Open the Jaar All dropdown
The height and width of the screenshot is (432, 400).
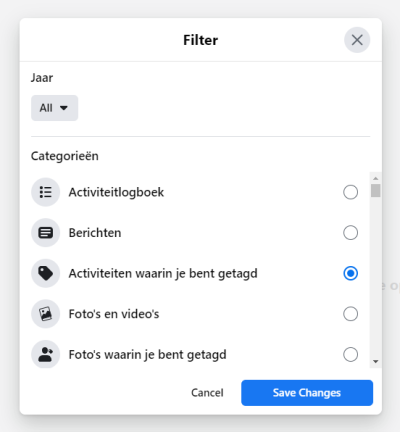tap(54, 108)
